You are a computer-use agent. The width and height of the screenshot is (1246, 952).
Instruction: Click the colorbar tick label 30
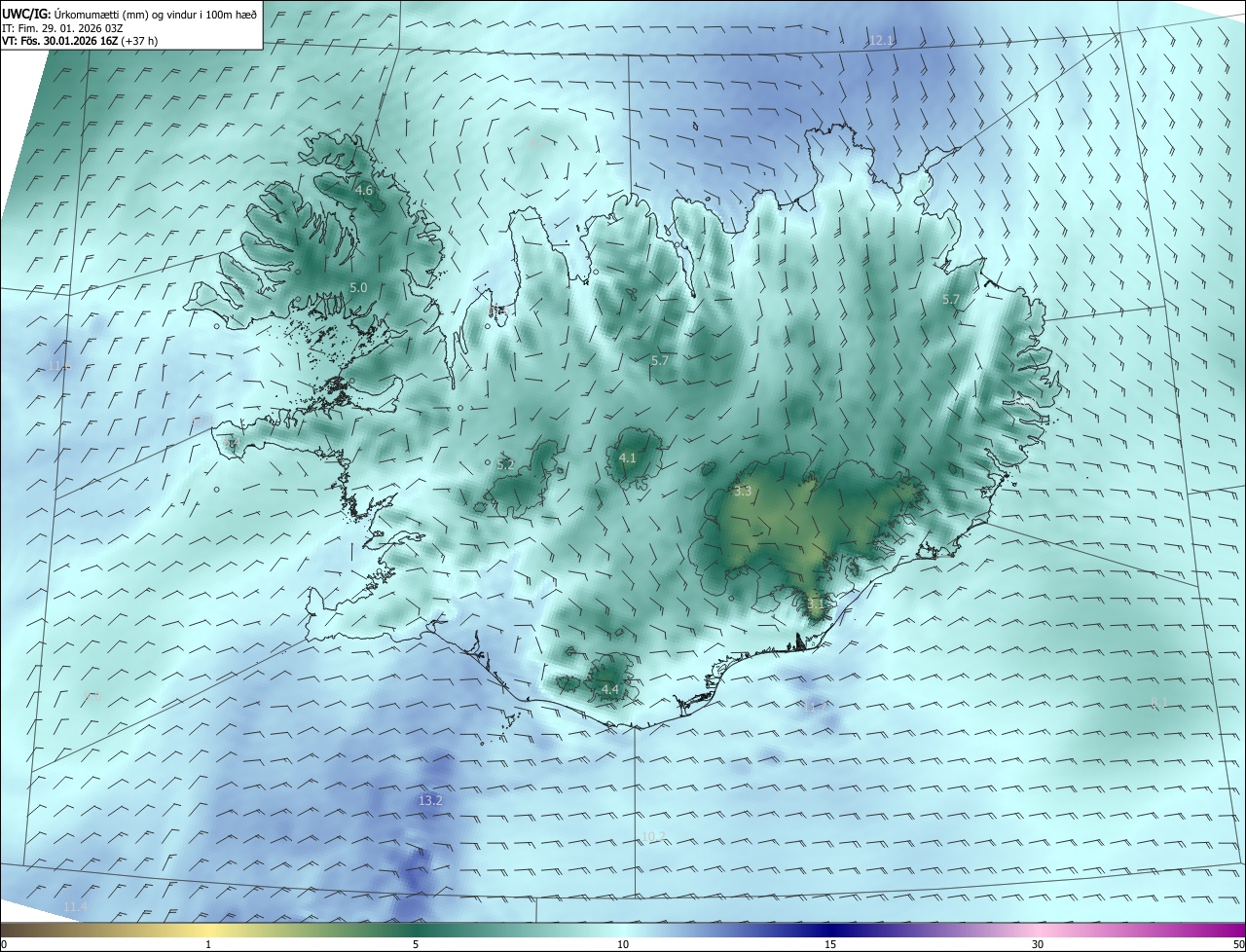point(1038,944)
